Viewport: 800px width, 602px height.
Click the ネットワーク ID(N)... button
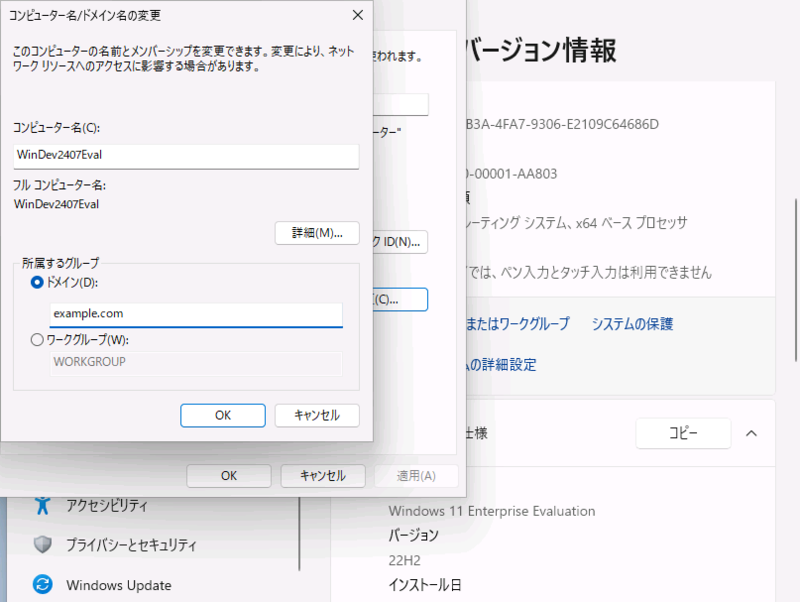point(400,241)
